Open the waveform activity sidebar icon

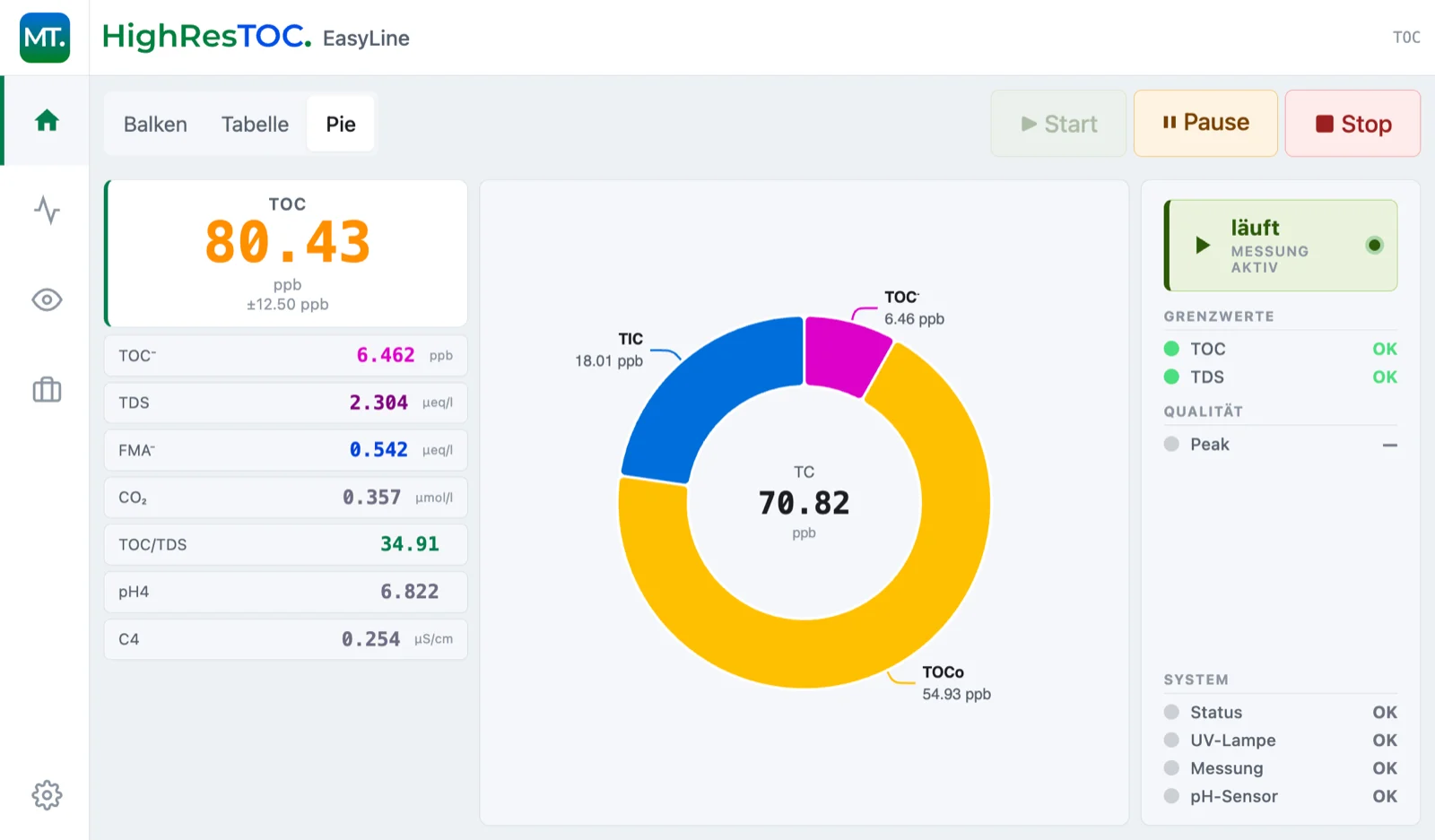[47, 210]
